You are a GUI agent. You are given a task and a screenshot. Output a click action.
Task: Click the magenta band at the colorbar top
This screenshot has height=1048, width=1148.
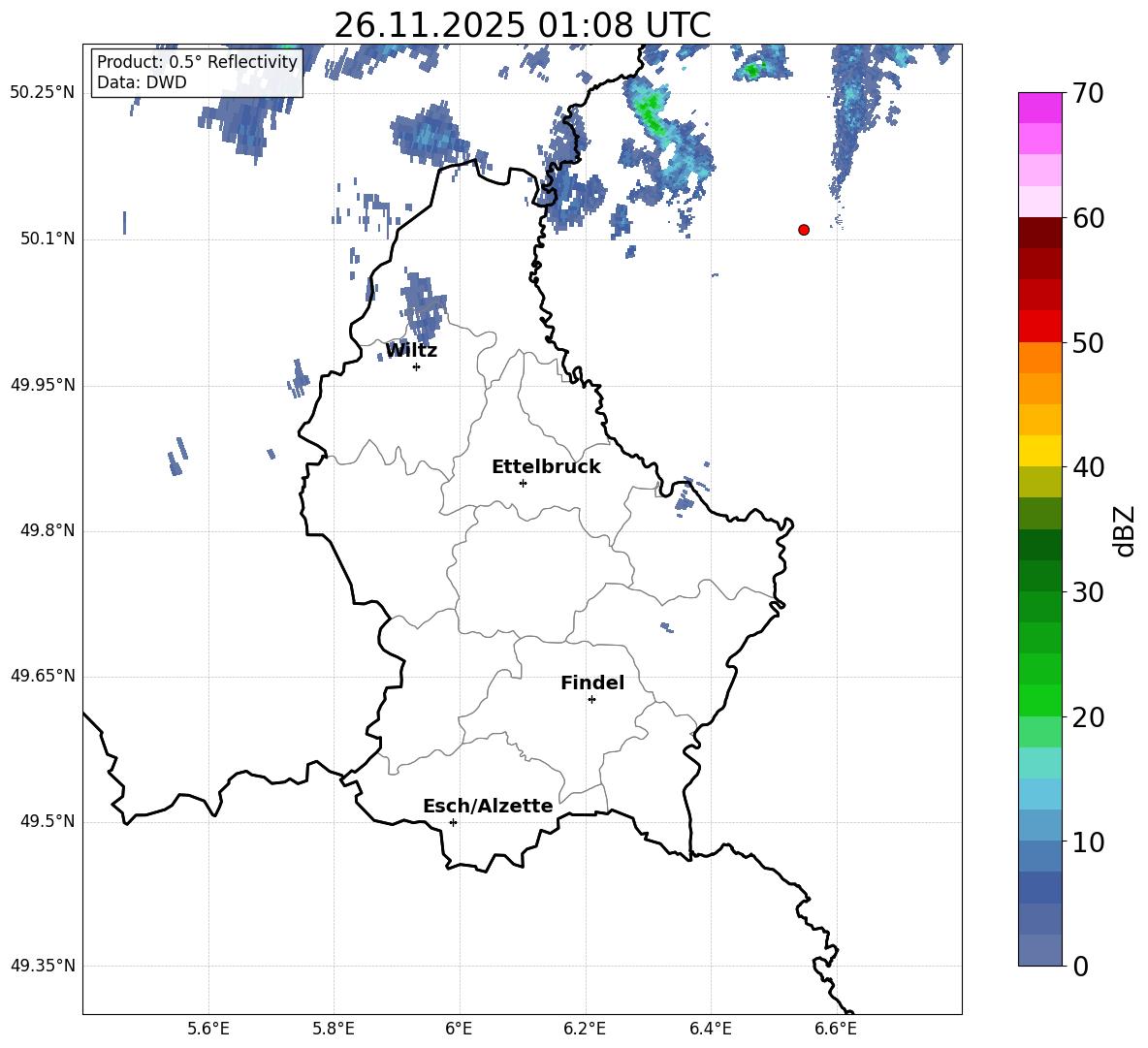pyautogui.click(x=1039, y=108)
